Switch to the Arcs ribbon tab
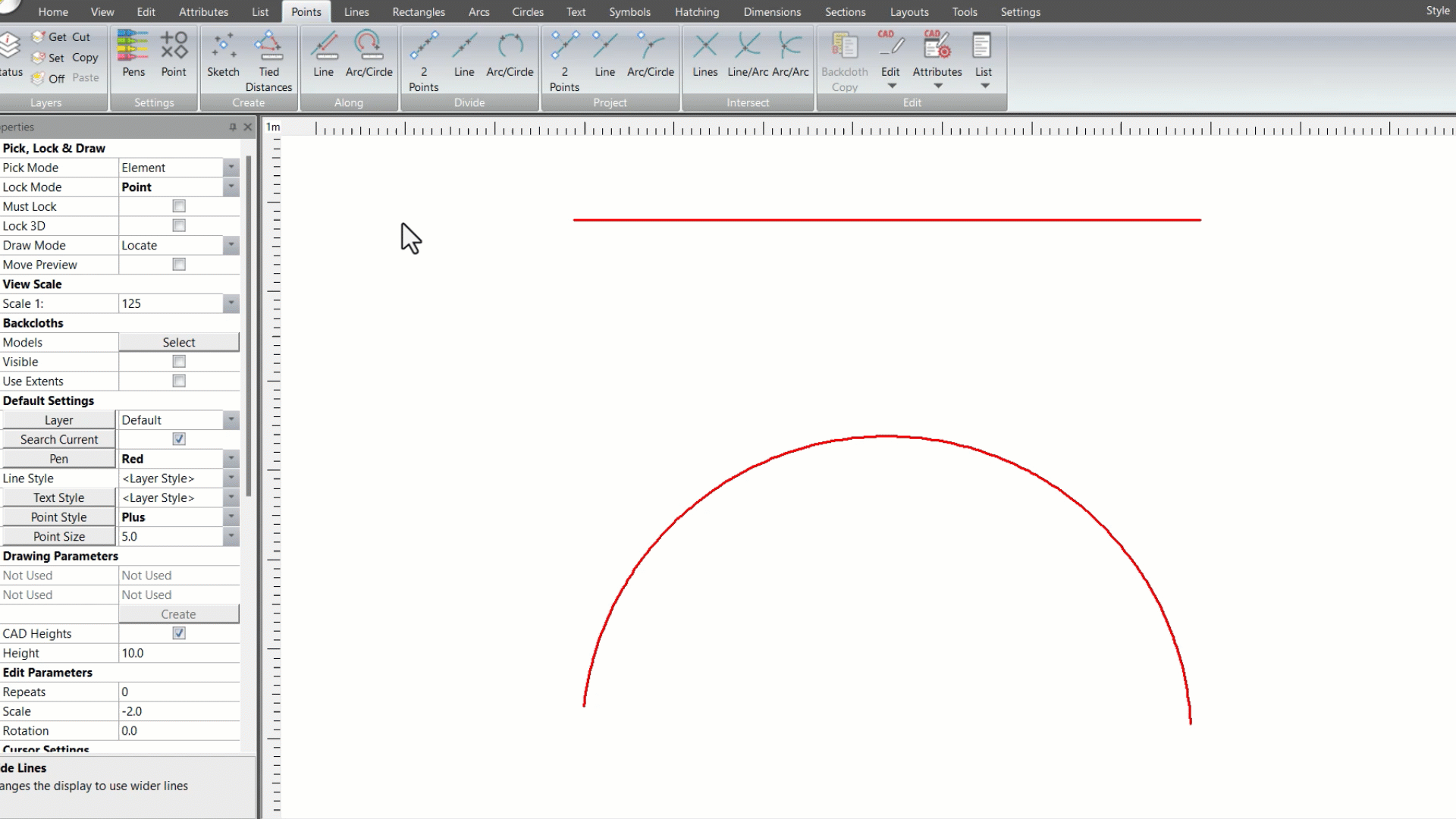This screenshot has width=1456, height=819. pos(479,11)
